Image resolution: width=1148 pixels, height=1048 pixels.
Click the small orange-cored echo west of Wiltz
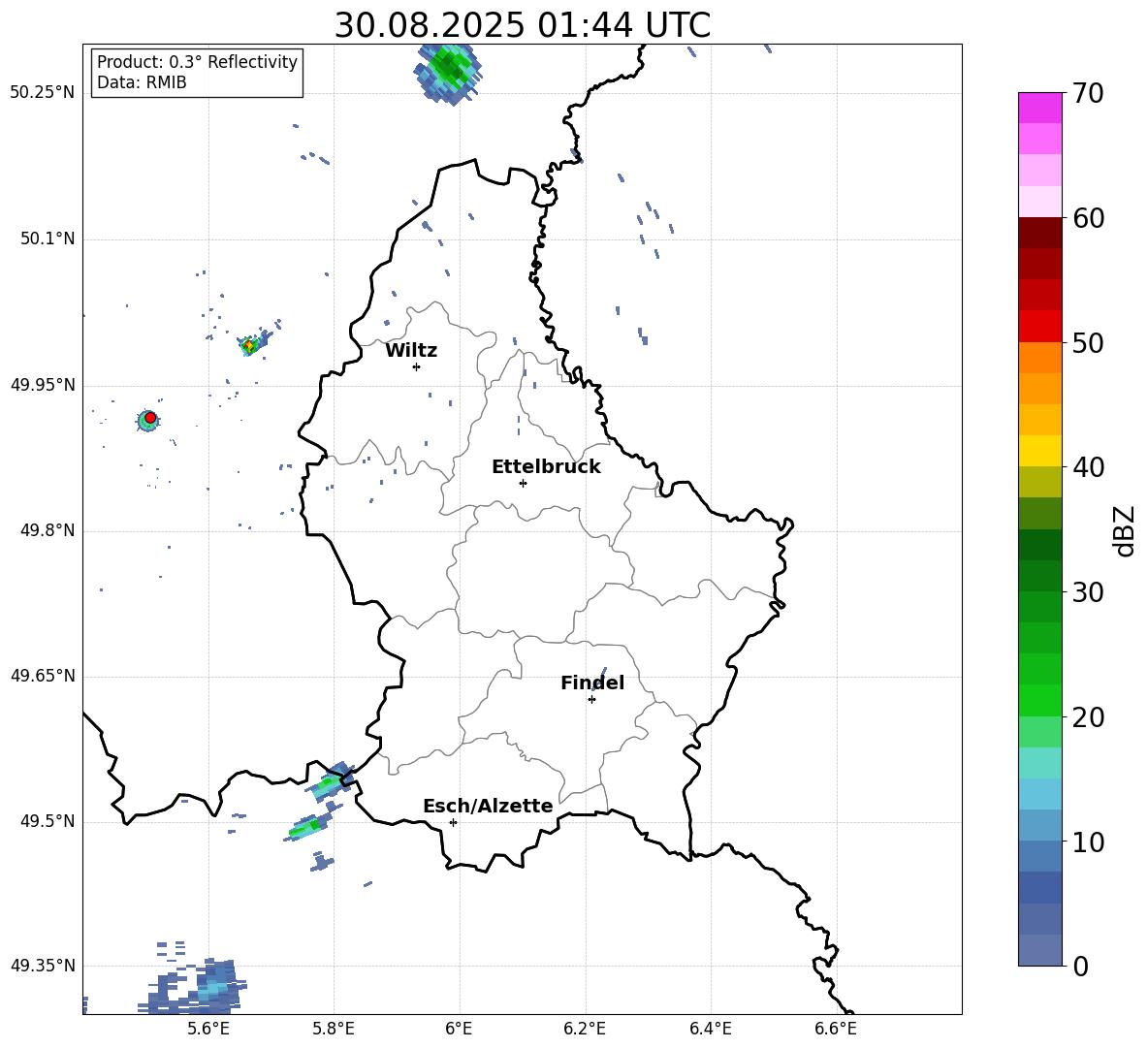[249, 345]
